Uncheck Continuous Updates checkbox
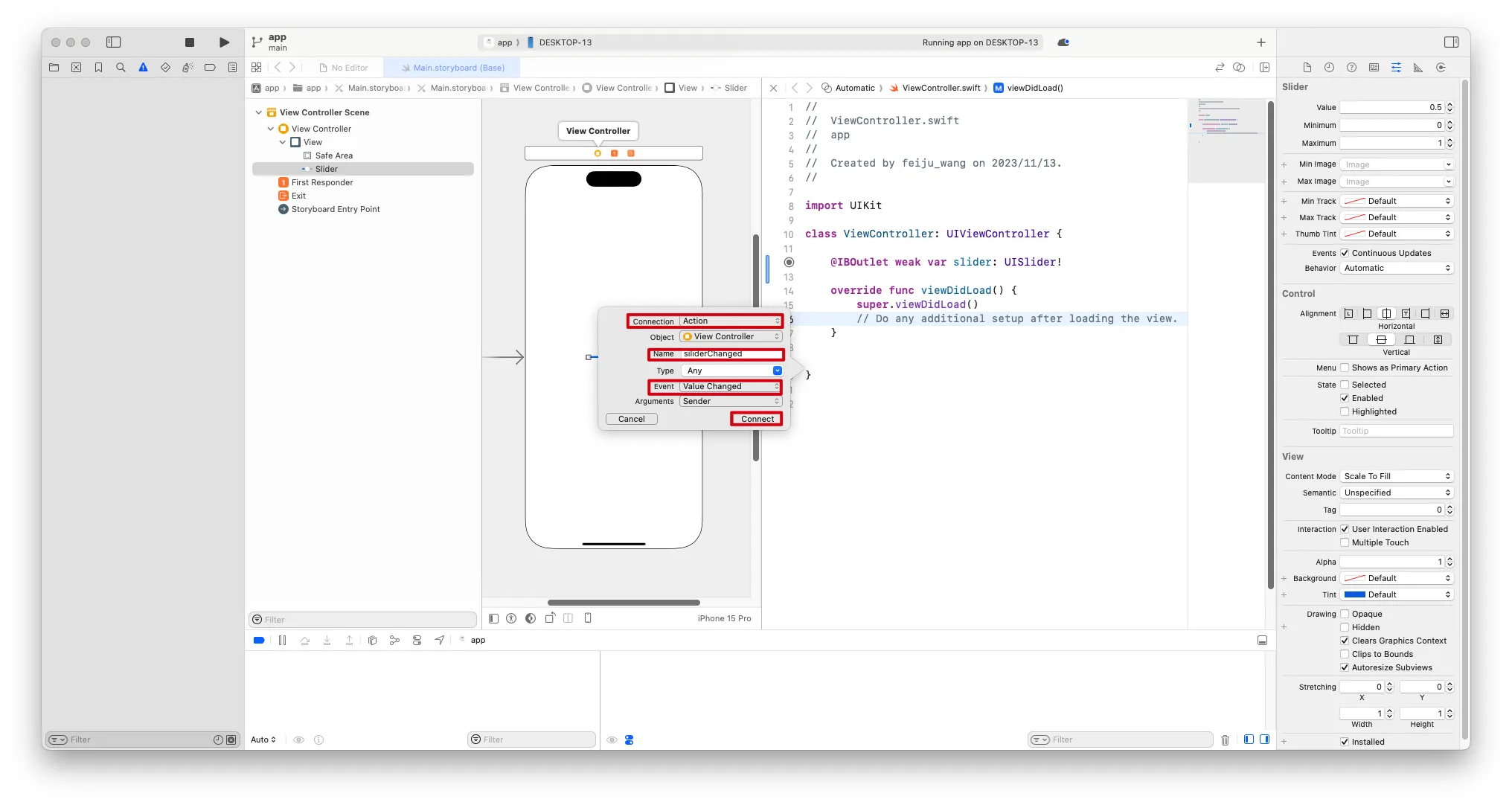The height and width of the screenshot is (805, 1512). 1345,253
